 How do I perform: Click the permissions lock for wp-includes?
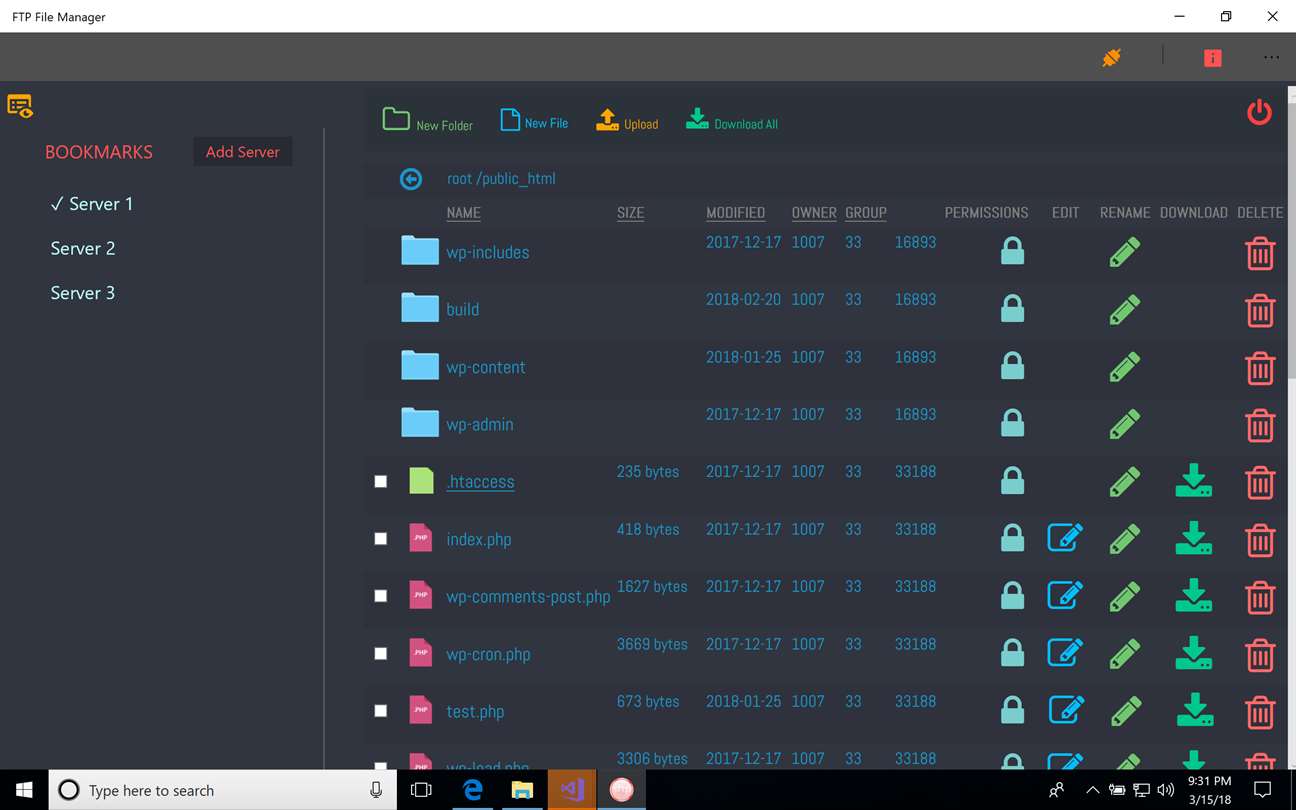pyautogui.click(x=1012, y=251)
